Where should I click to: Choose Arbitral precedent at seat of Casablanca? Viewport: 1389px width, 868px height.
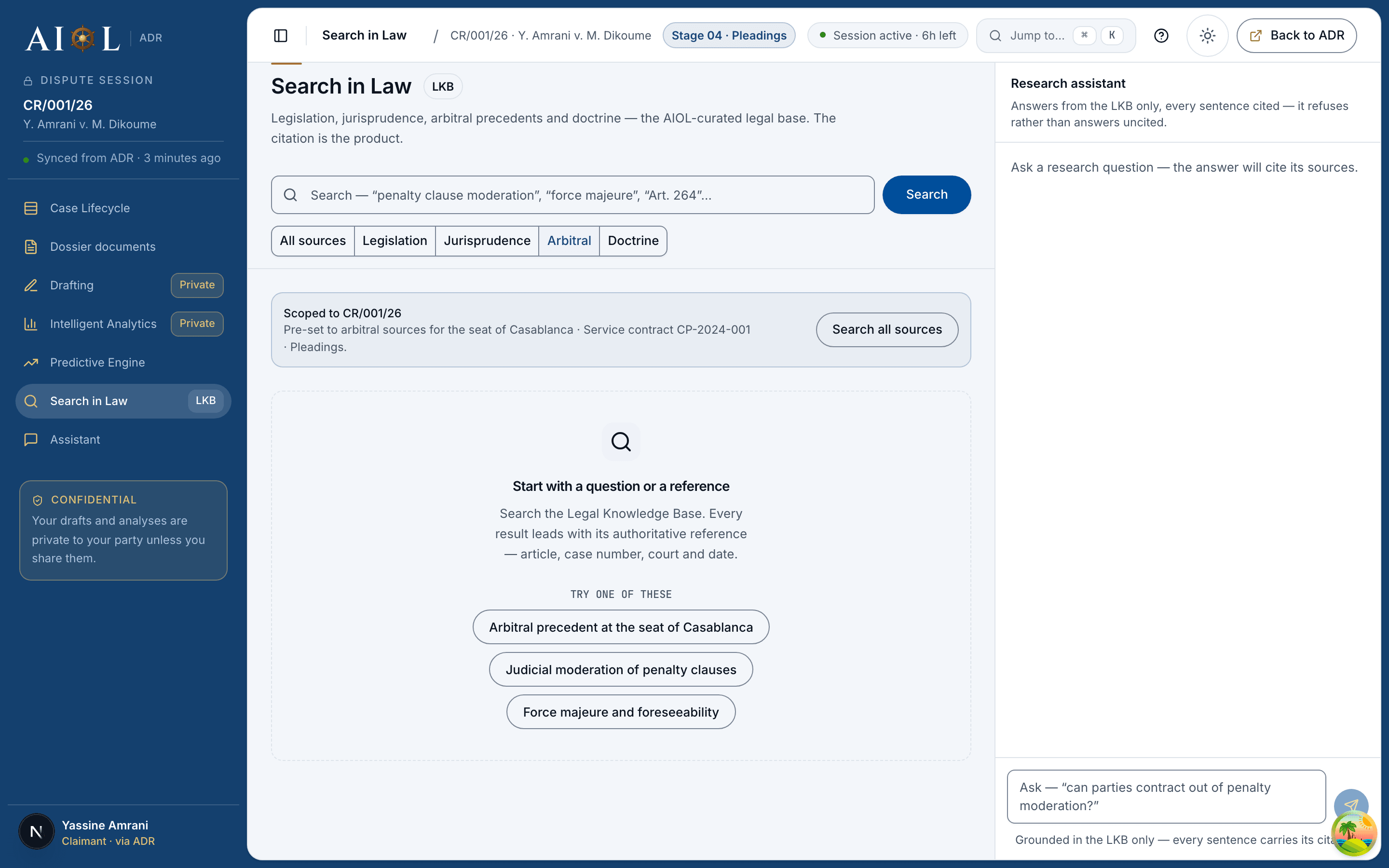(620, 627)
